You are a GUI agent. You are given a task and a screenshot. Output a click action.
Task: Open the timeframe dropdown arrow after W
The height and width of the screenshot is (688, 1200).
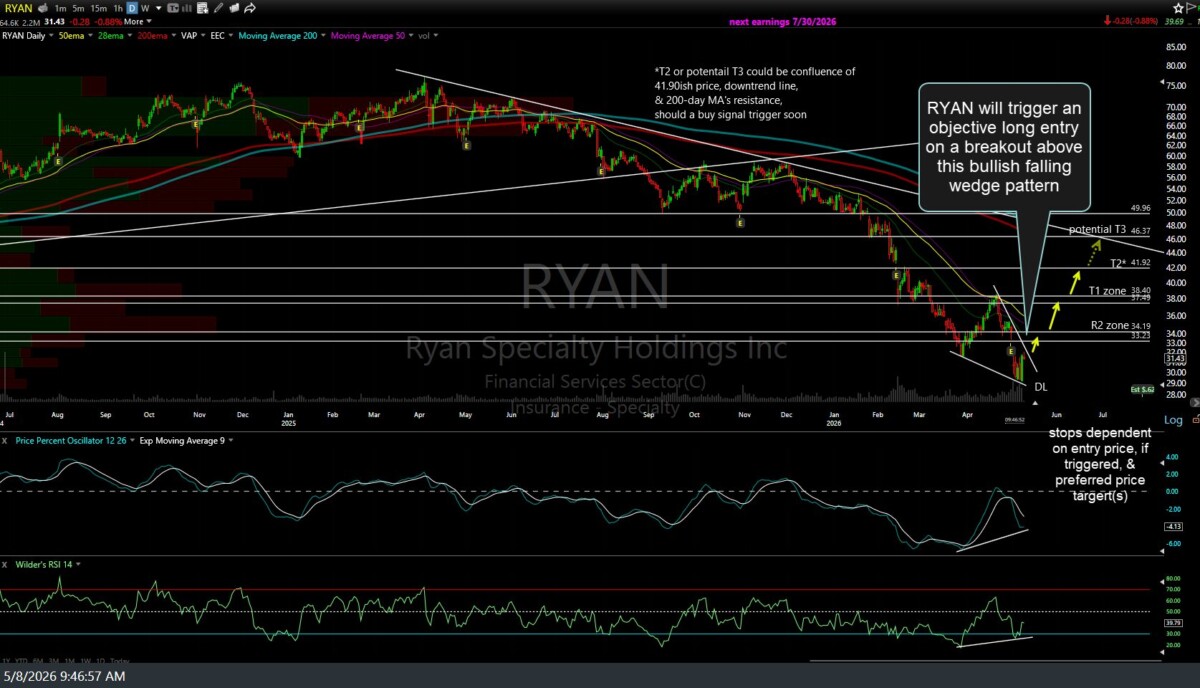pos(159,8)
